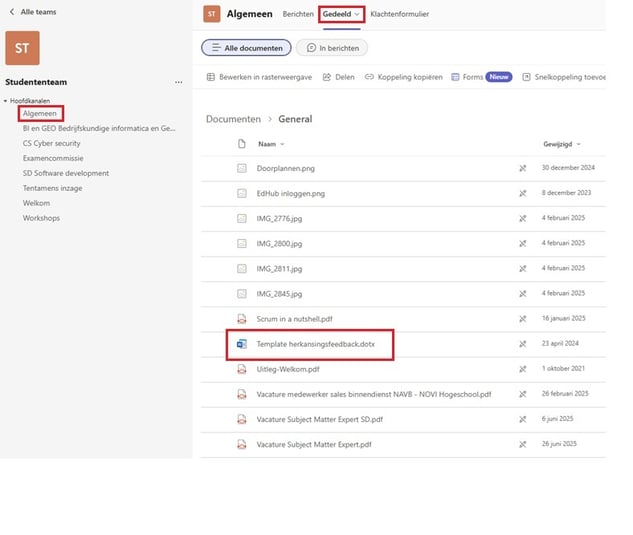Click date 1 oktober 2021
Image resolution: width=633 pixels, height=535 pixels.
[x=563, y=368]
